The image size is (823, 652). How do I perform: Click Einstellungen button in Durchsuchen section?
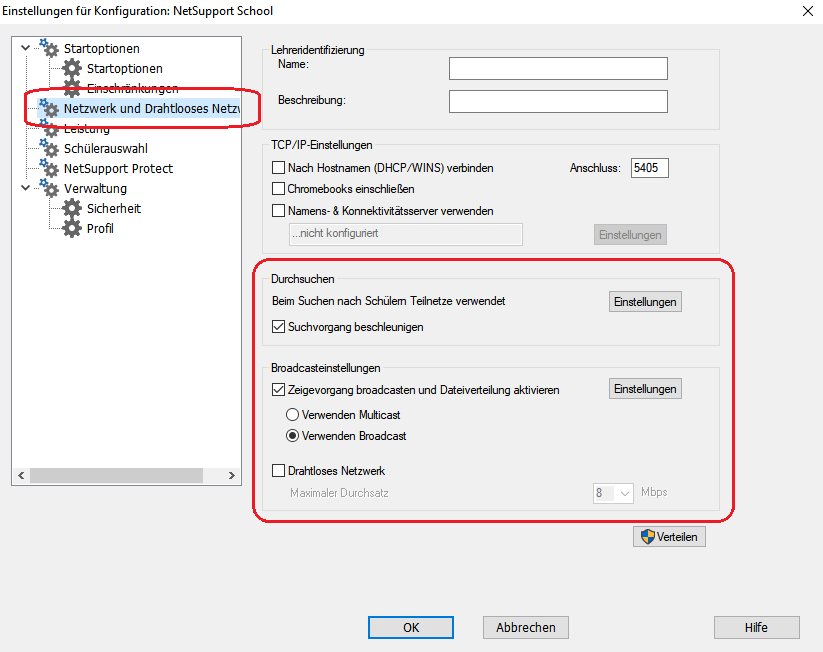point(645,302)
